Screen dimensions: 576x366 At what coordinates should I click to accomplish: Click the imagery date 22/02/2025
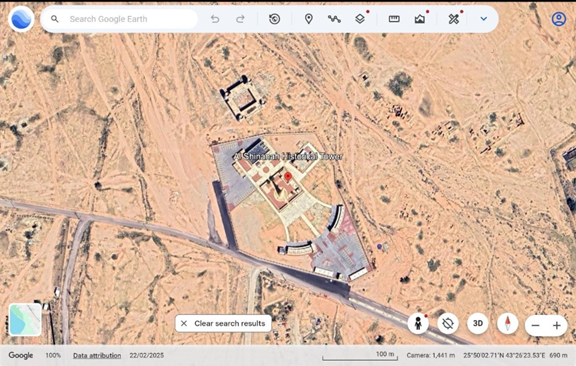pos(147,355)
